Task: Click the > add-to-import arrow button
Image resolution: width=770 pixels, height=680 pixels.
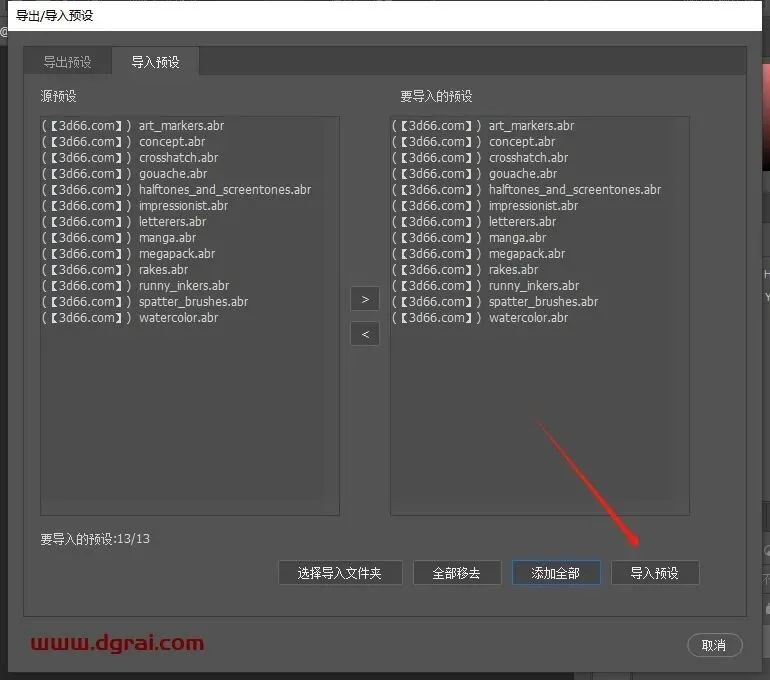Action: coord(365,299)
